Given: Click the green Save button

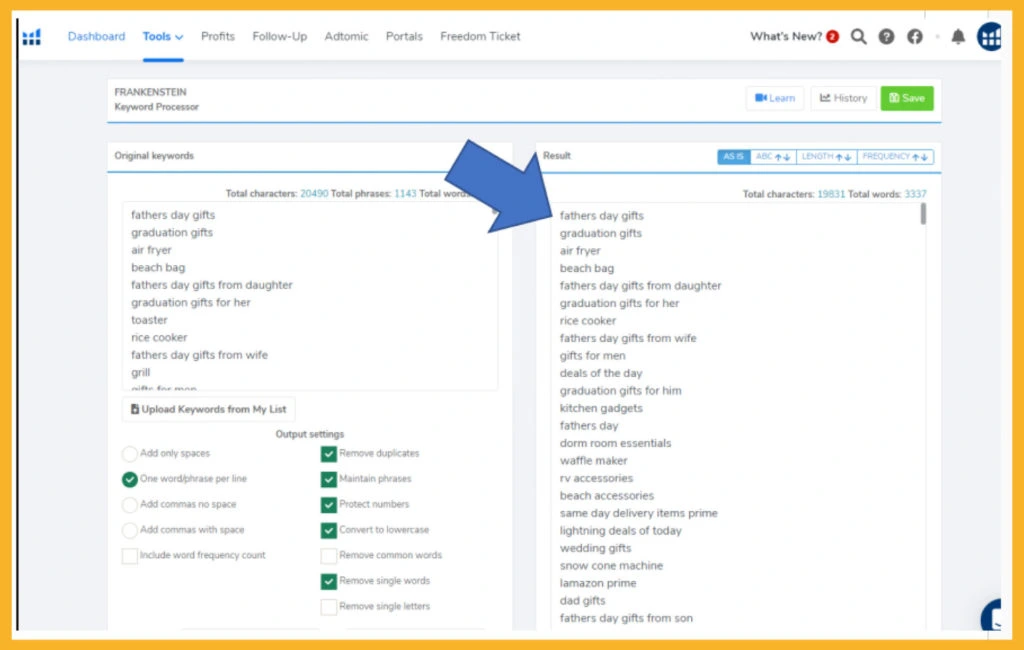Looking at the screenshot, I should pos(906,98).
